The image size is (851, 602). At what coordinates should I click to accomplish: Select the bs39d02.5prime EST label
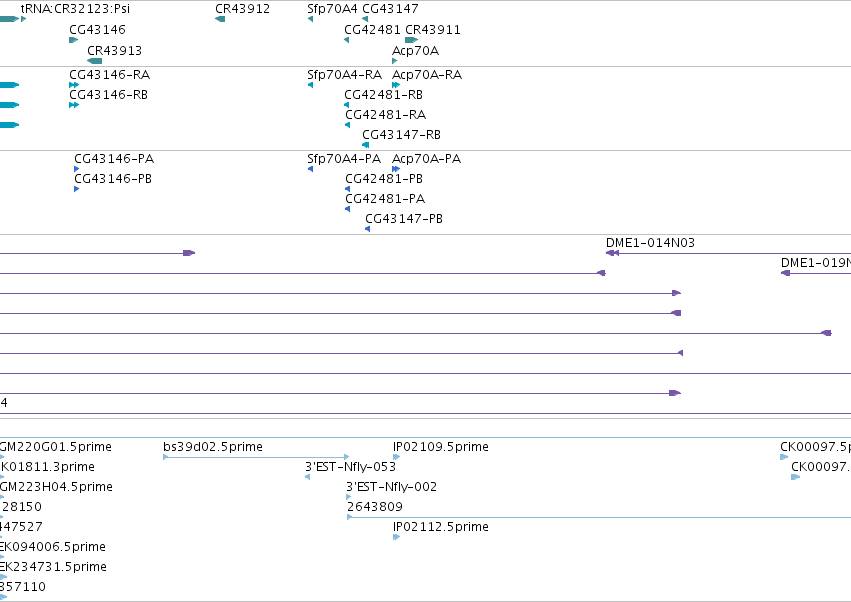[x=213, y=447]
